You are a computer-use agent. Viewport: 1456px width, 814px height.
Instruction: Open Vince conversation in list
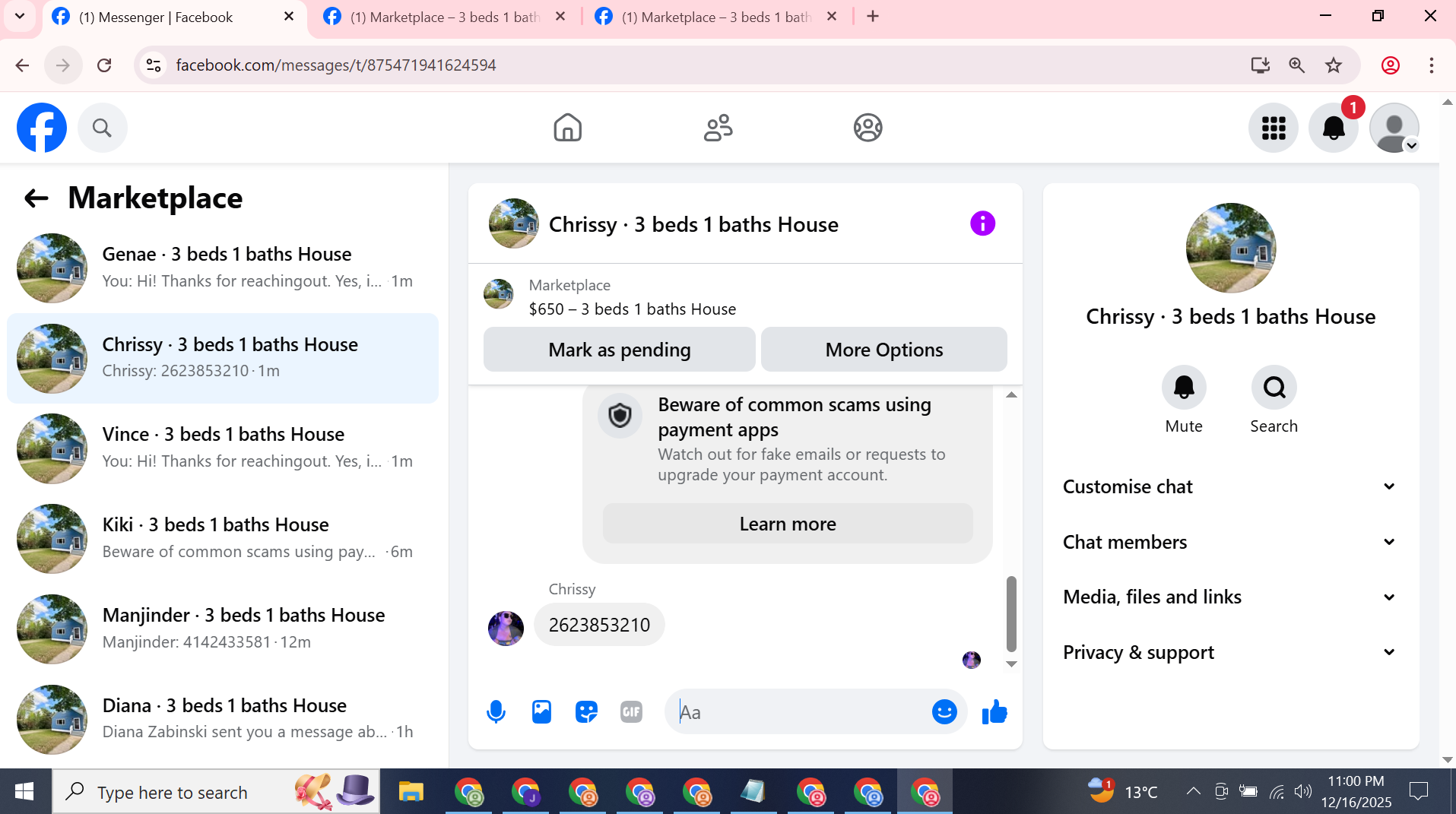(223, 448)
